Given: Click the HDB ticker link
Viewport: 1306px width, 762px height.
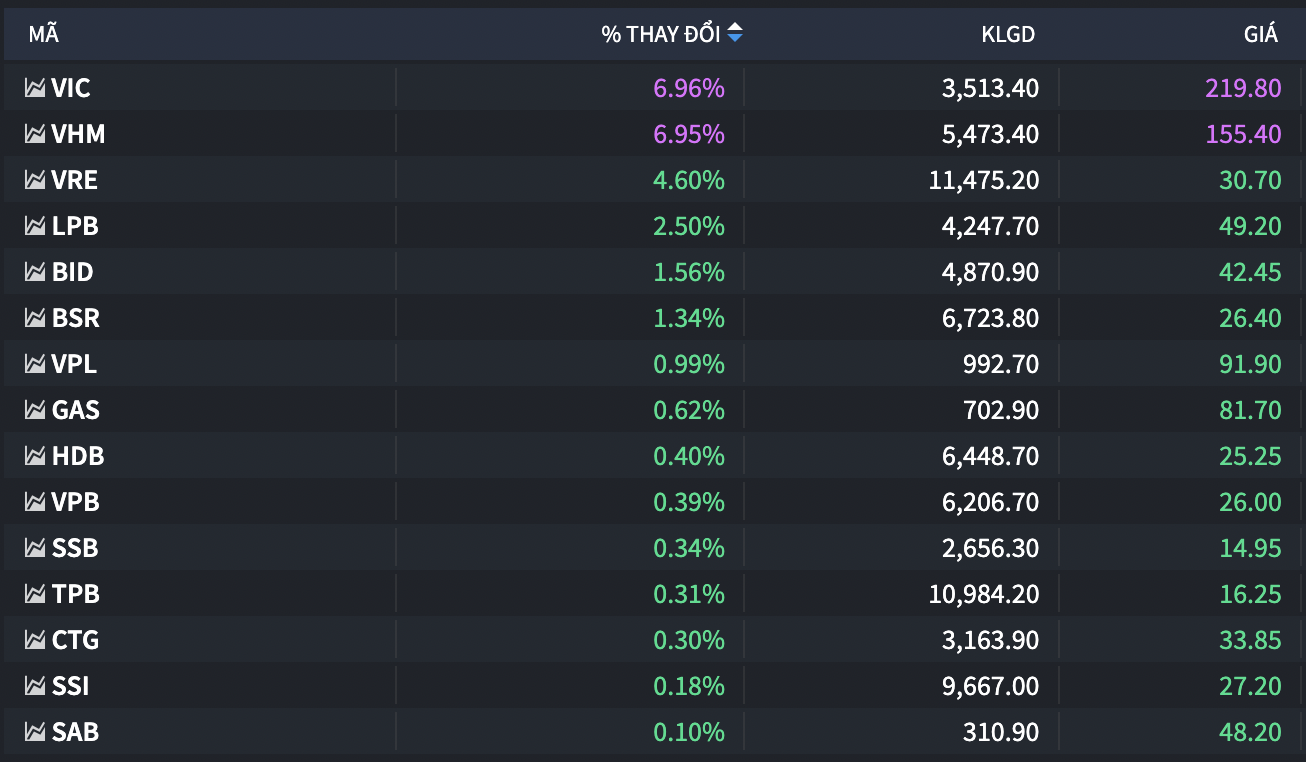Looking at the screenshot, I should [78, 456].
